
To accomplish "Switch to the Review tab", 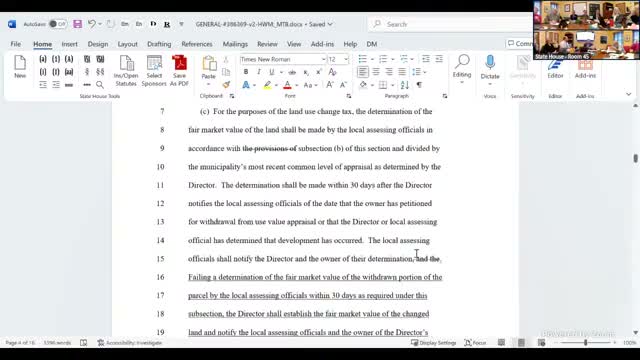I will [x=267, y=44].
